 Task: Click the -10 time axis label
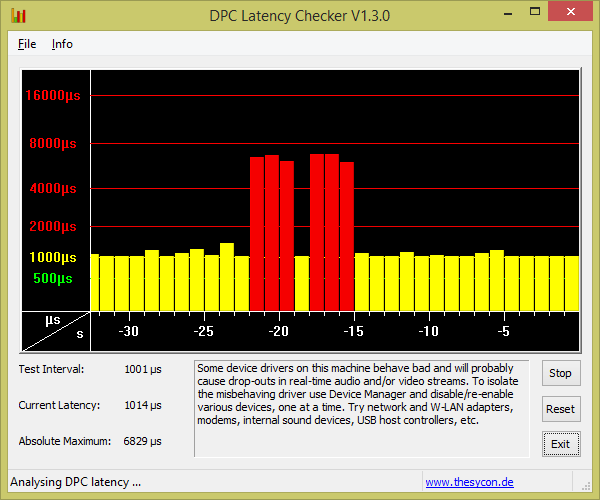(x=429, y=331)
